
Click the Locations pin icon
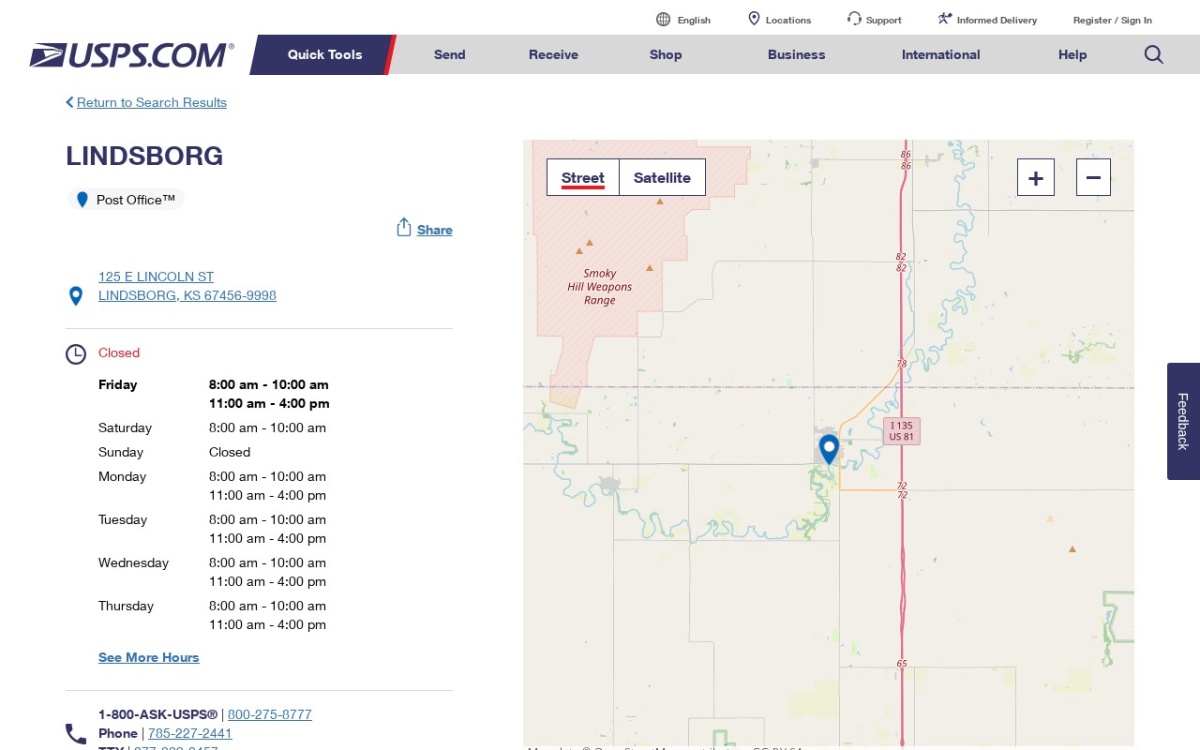coord(754,19)
